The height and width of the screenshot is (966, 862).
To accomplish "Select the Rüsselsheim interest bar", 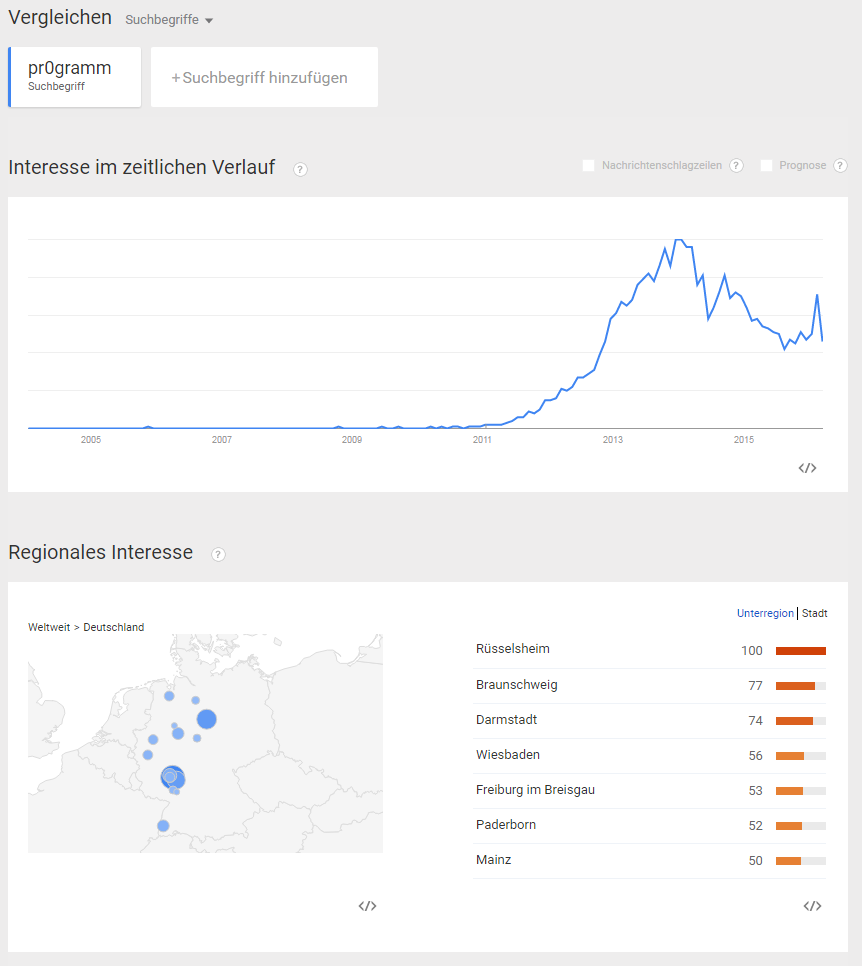I will [x=800, y=651].
